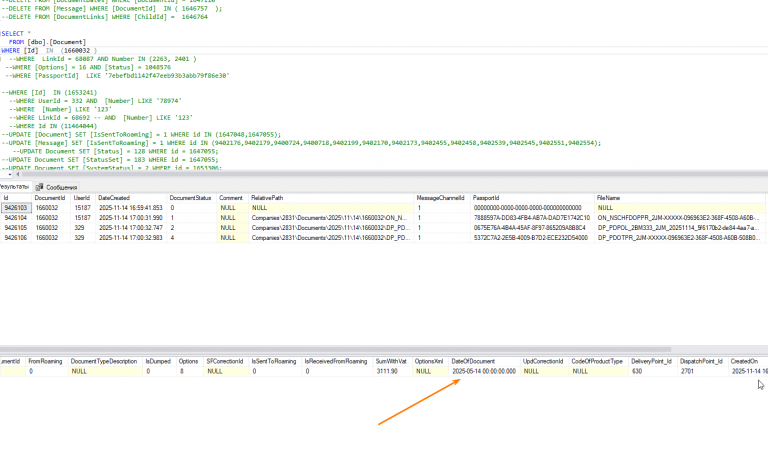Select the IsReceivedFromRoaming column header
The height and width of the screenshot is (460, 768).
tap(337, 362)
